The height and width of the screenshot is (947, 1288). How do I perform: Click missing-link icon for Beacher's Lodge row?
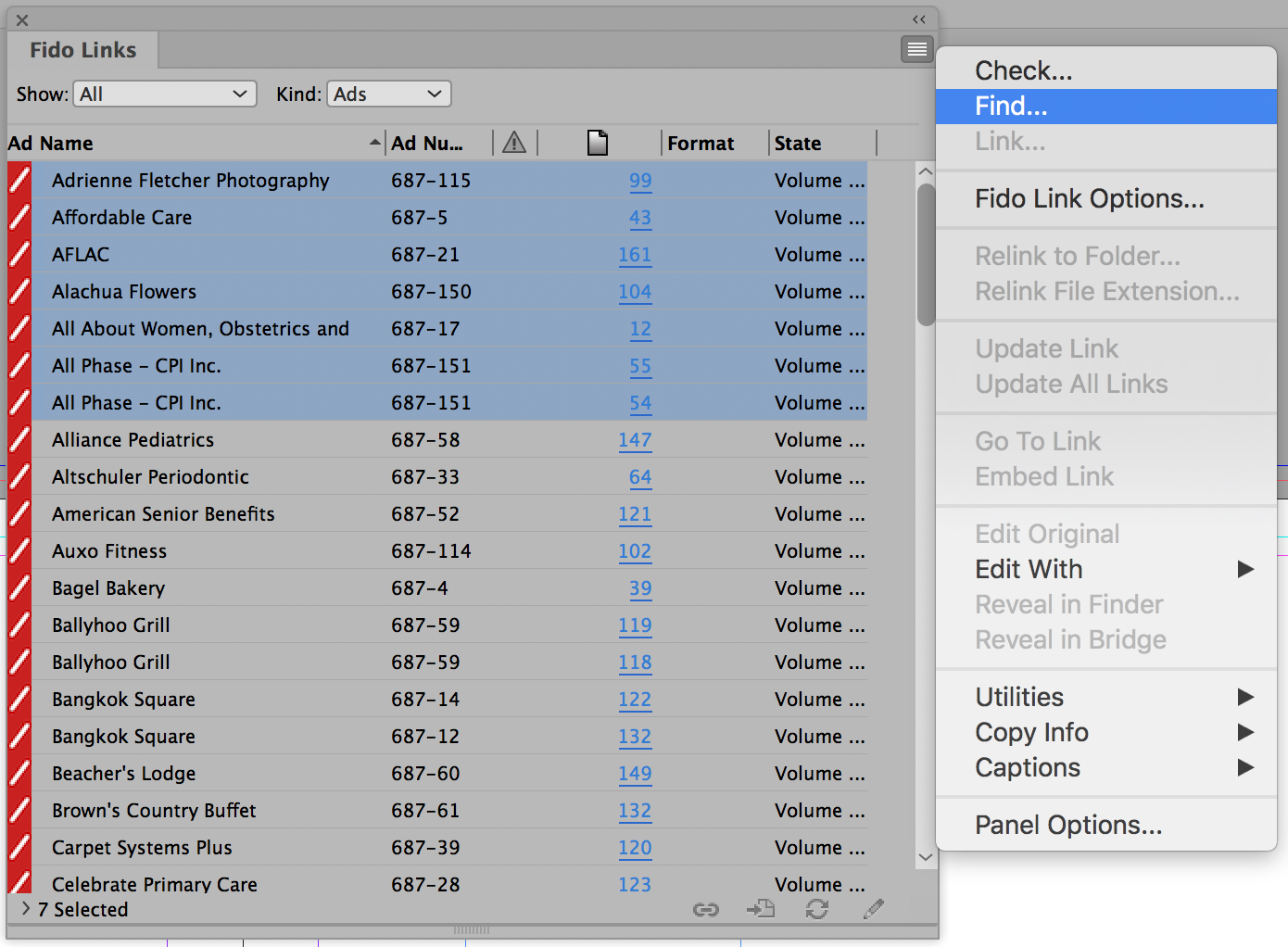coord(19,773)
